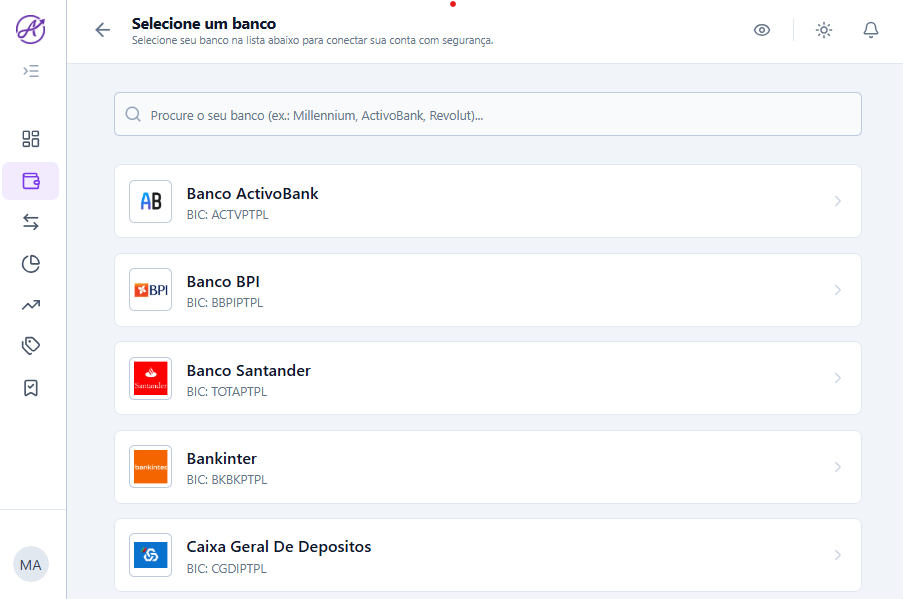Open notifications via the bell icon

click(870, 30)
